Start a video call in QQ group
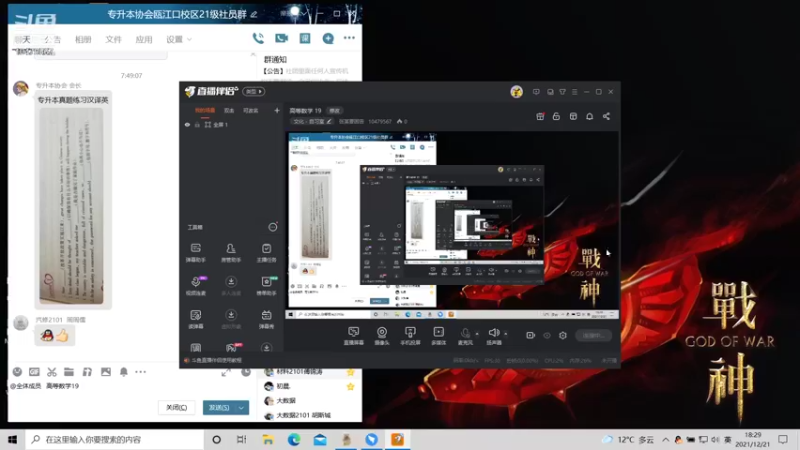The height and width of the screenshot is (450, 800). [x=282, y=38]
